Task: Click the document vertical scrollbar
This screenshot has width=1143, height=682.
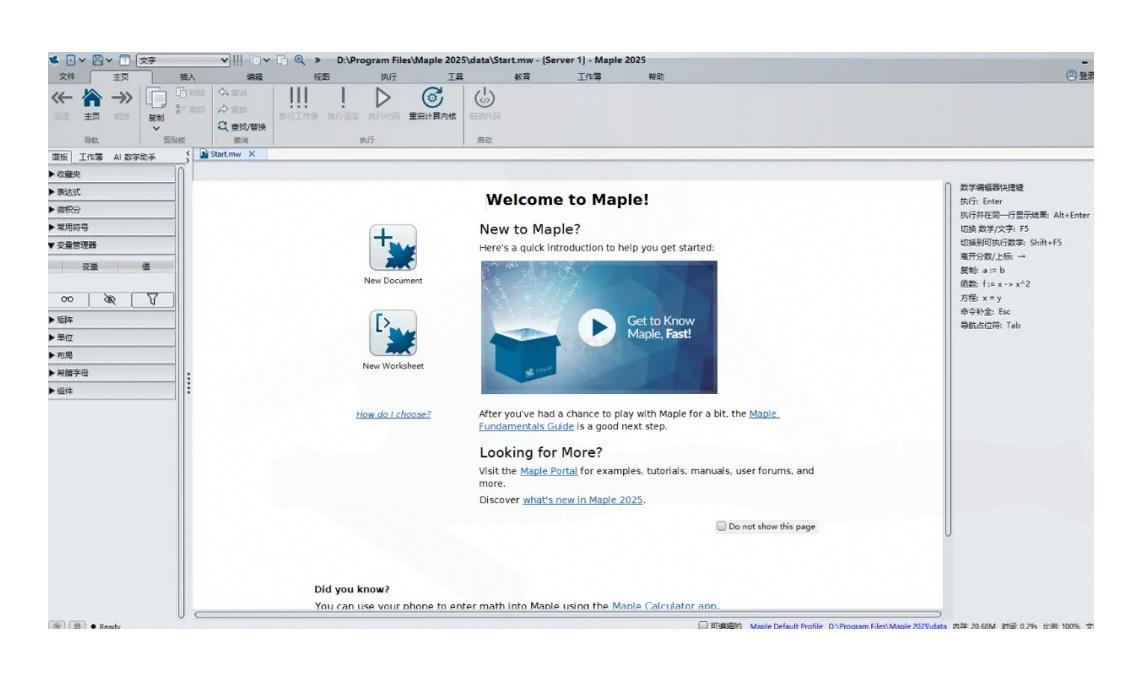Action: 948,361
